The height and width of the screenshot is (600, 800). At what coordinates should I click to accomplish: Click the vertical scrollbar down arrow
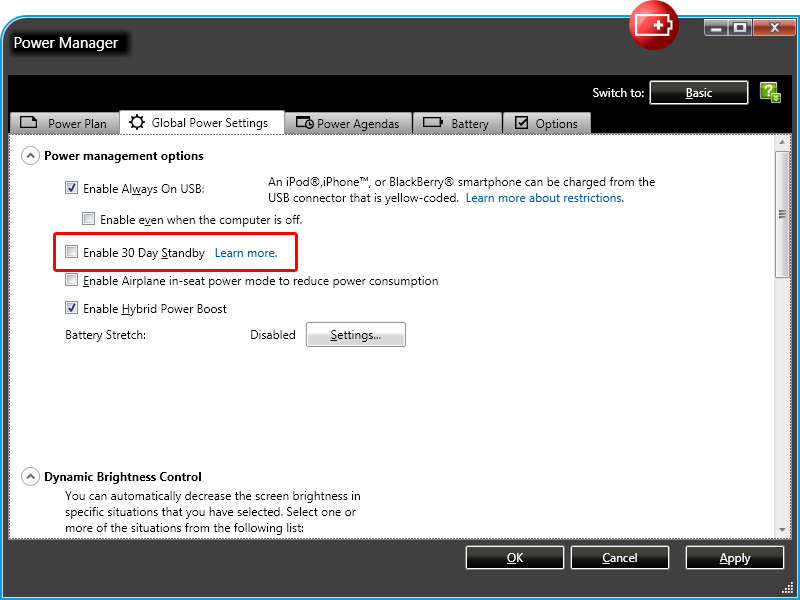tap(783, 529)
